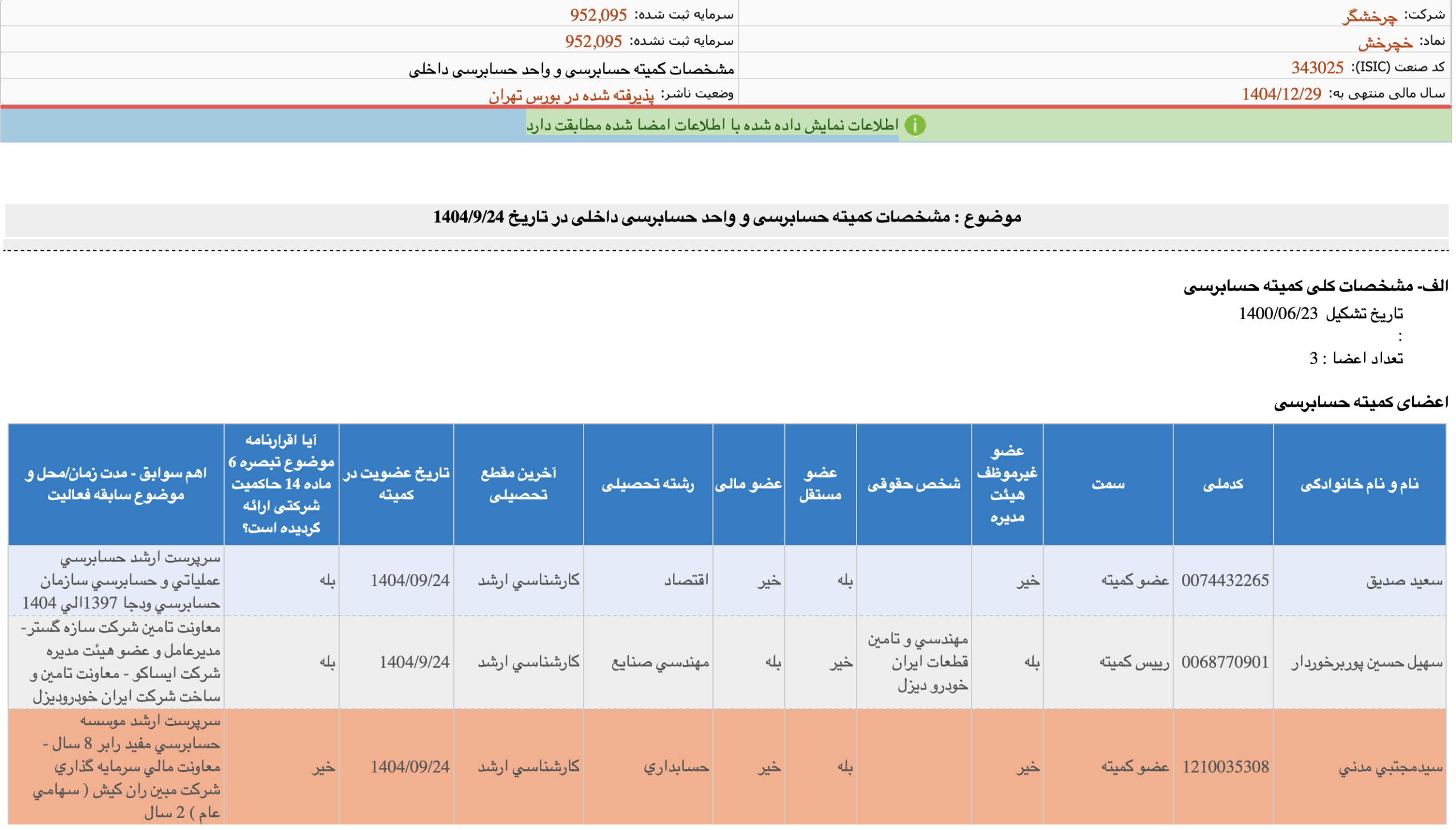Screen dimensions: 1456x830
Task: Click the publisher status پذیرفته شده در بورس تهران
Action: coord(570,95)
